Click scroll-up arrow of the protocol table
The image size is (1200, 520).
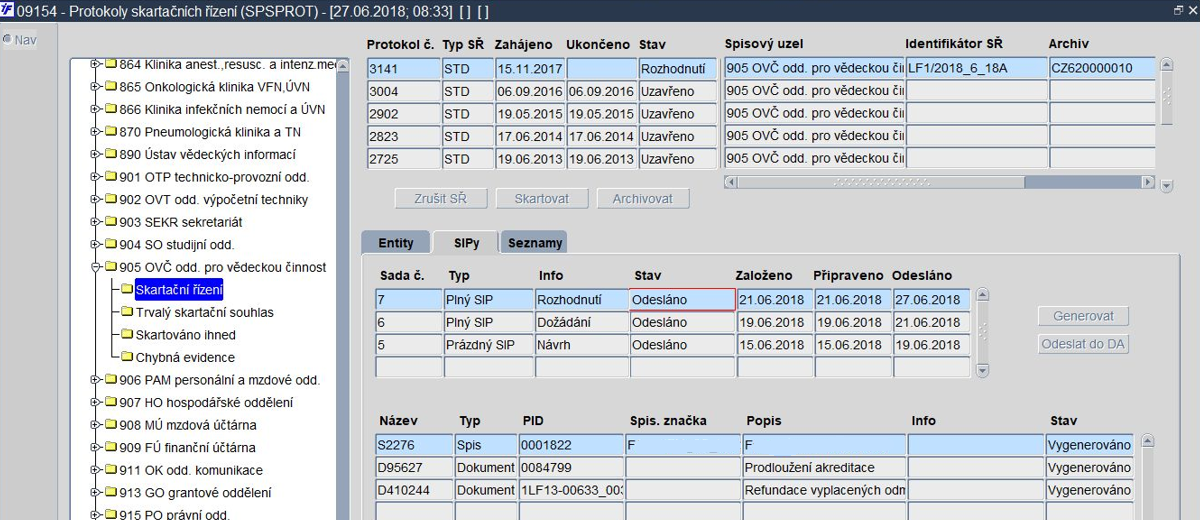click(1166, 67)
